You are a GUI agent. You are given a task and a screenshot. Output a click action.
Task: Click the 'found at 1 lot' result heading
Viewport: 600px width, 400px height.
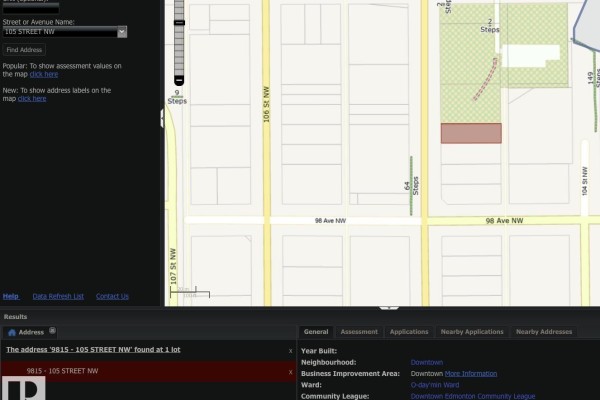pos(93,349)
